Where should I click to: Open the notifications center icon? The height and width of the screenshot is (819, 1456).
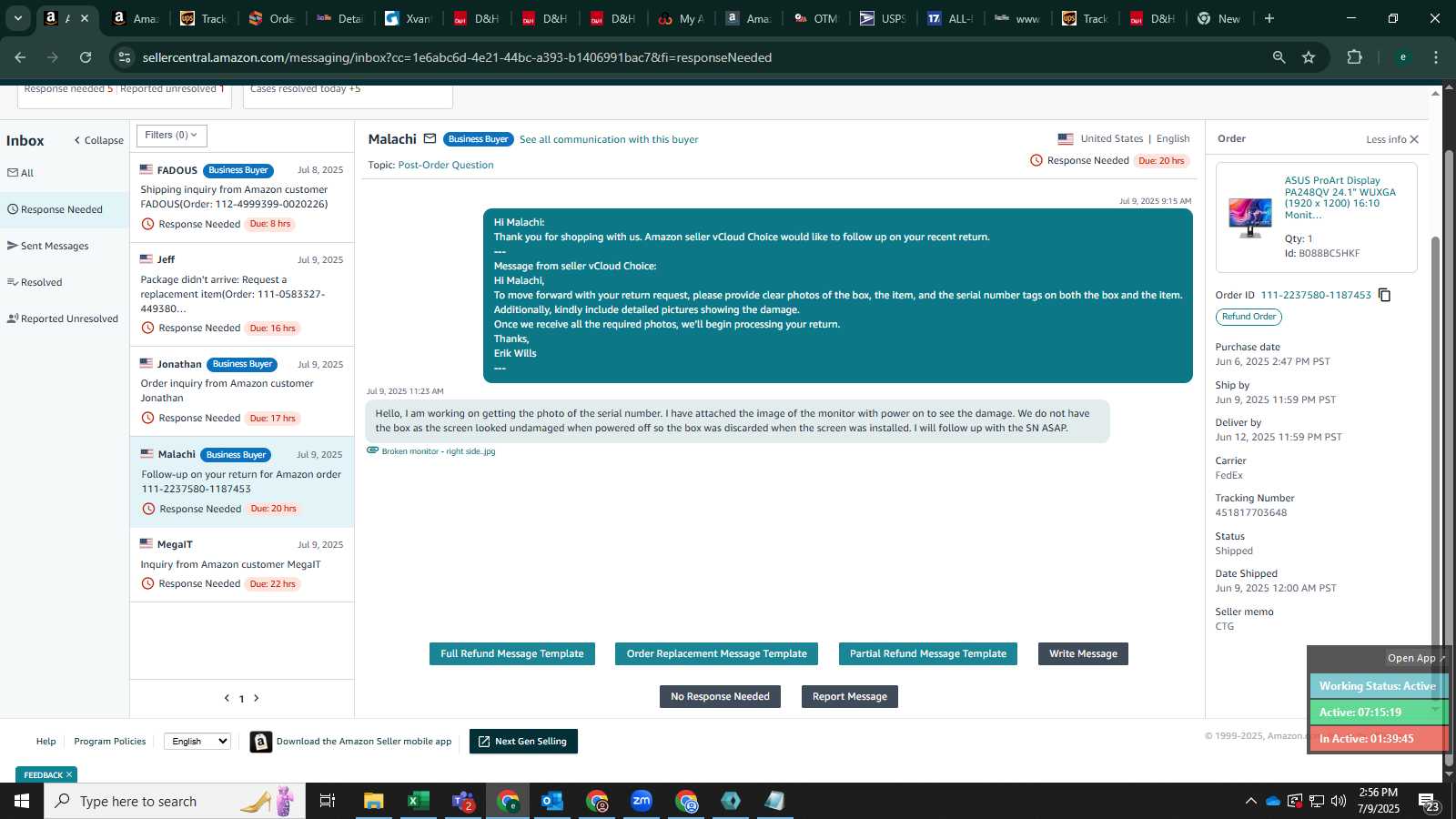coord(1429,802)
